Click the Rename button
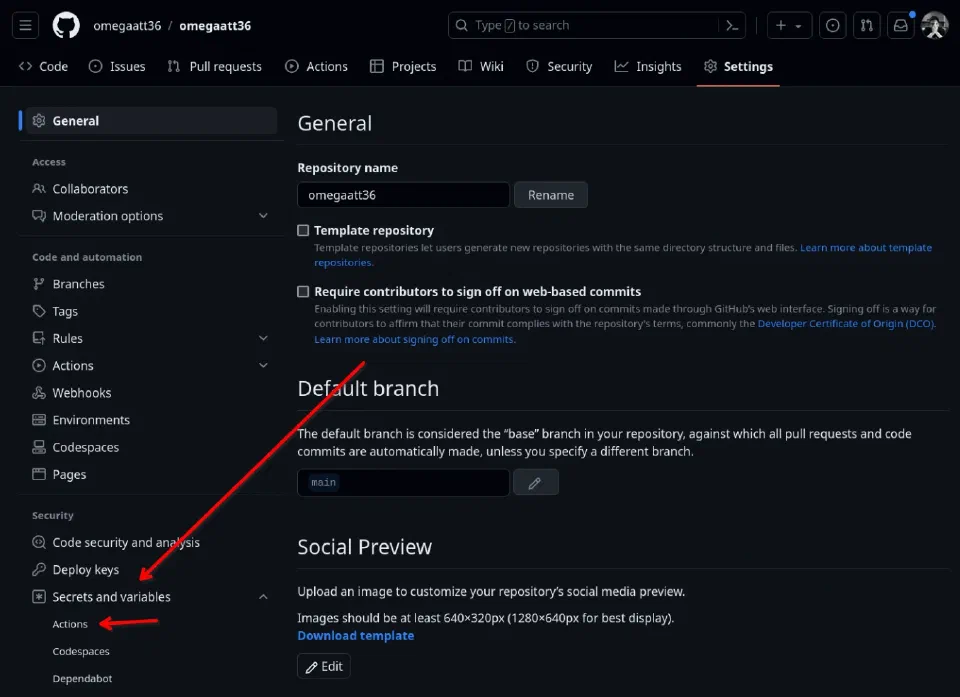The height and width of the screenshot is (697, 960). point(551,195)
